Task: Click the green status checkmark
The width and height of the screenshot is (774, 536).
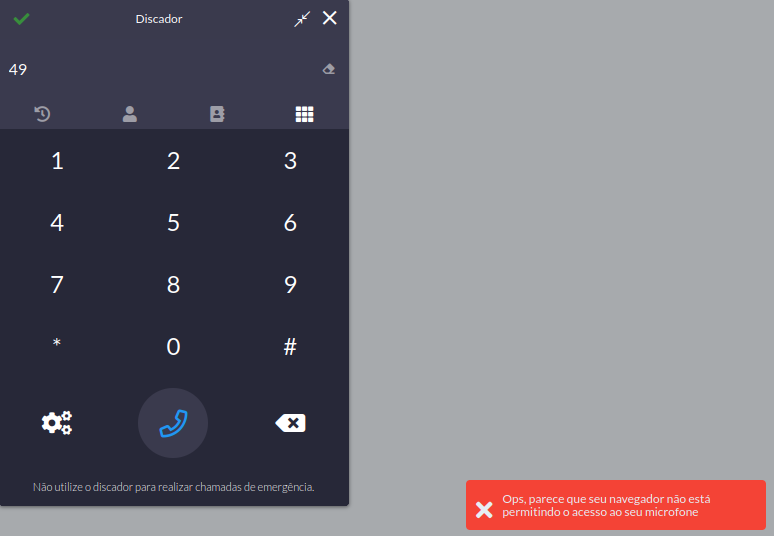Action: point(21,19)
